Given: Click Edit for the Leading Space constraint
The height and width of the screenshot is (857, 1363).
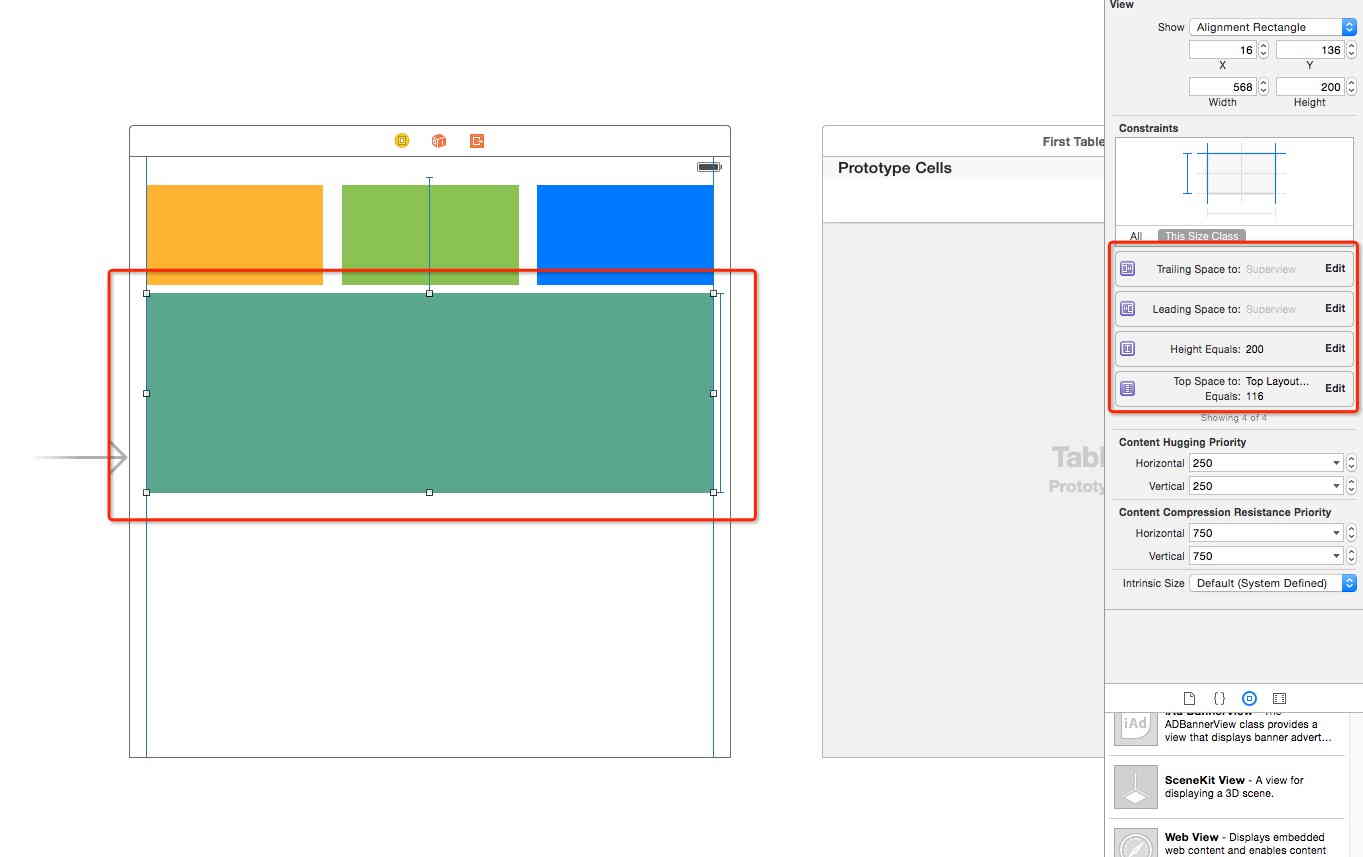Looking at the screenshot, I should click(x=1335, y=308).
